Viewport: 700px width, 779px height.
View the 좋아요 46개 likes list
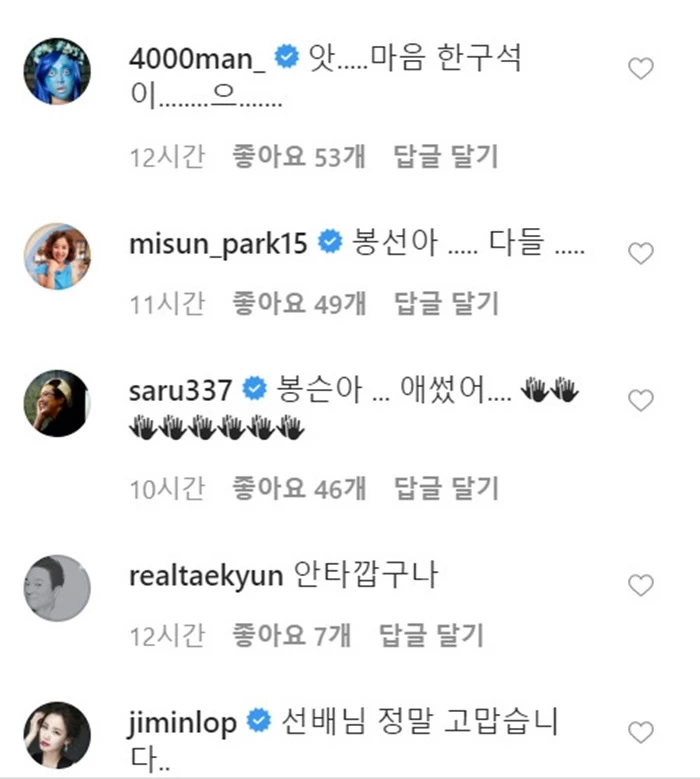(x=299, y=488)
